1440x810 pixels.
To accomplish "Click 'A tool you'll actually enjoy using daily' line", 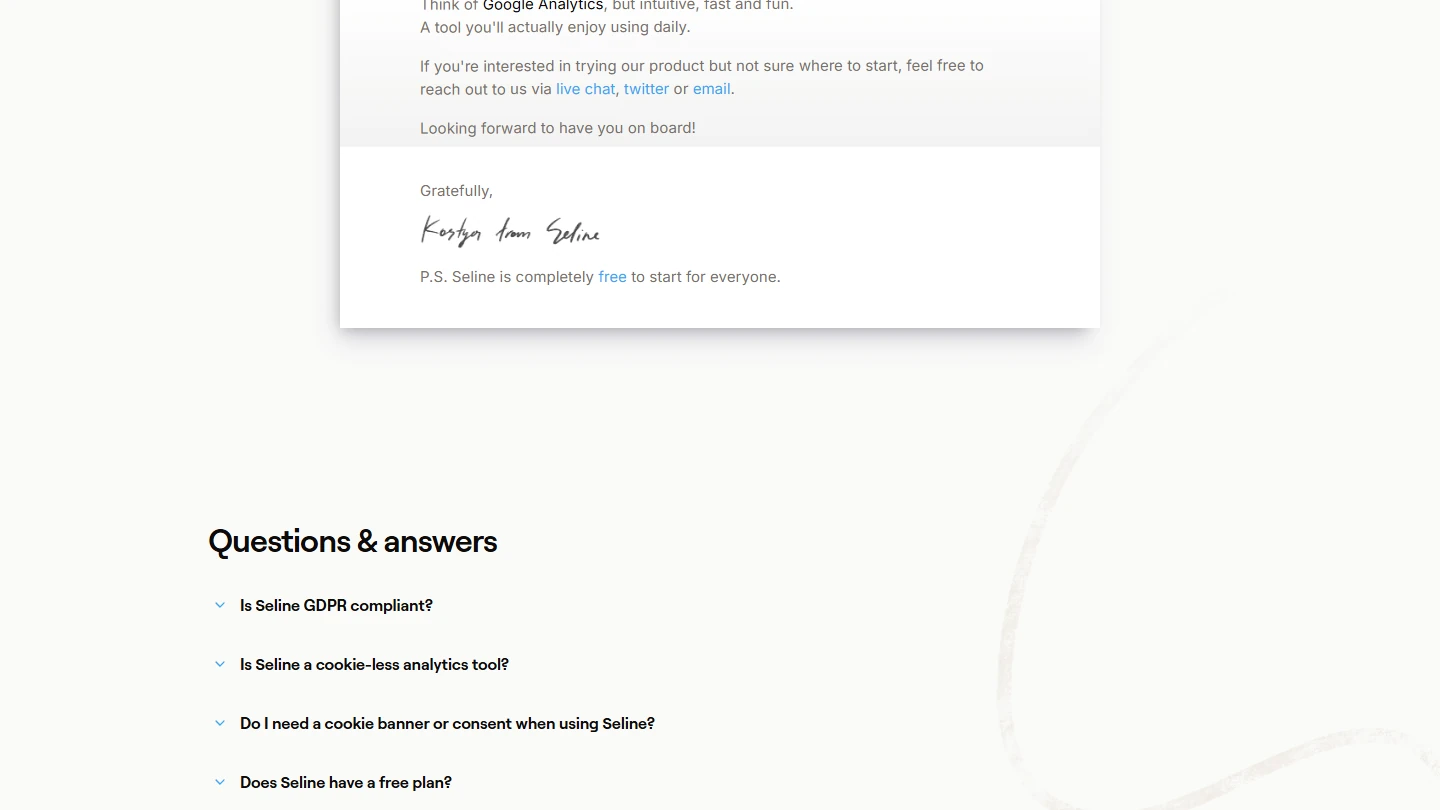I will click(x=555, y=27).
